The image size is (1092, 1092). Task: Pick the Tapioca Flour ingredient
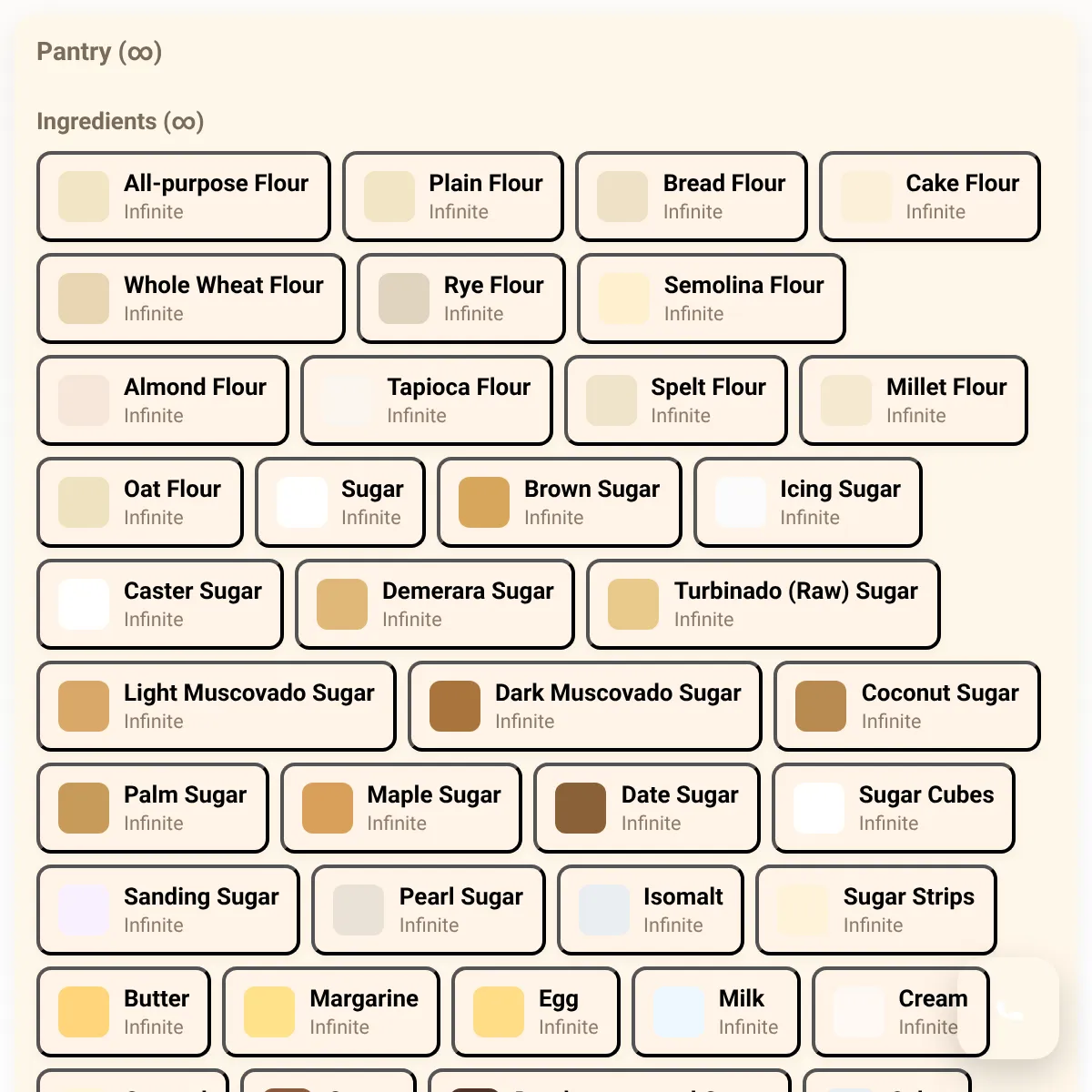click(x=427, y=400)
